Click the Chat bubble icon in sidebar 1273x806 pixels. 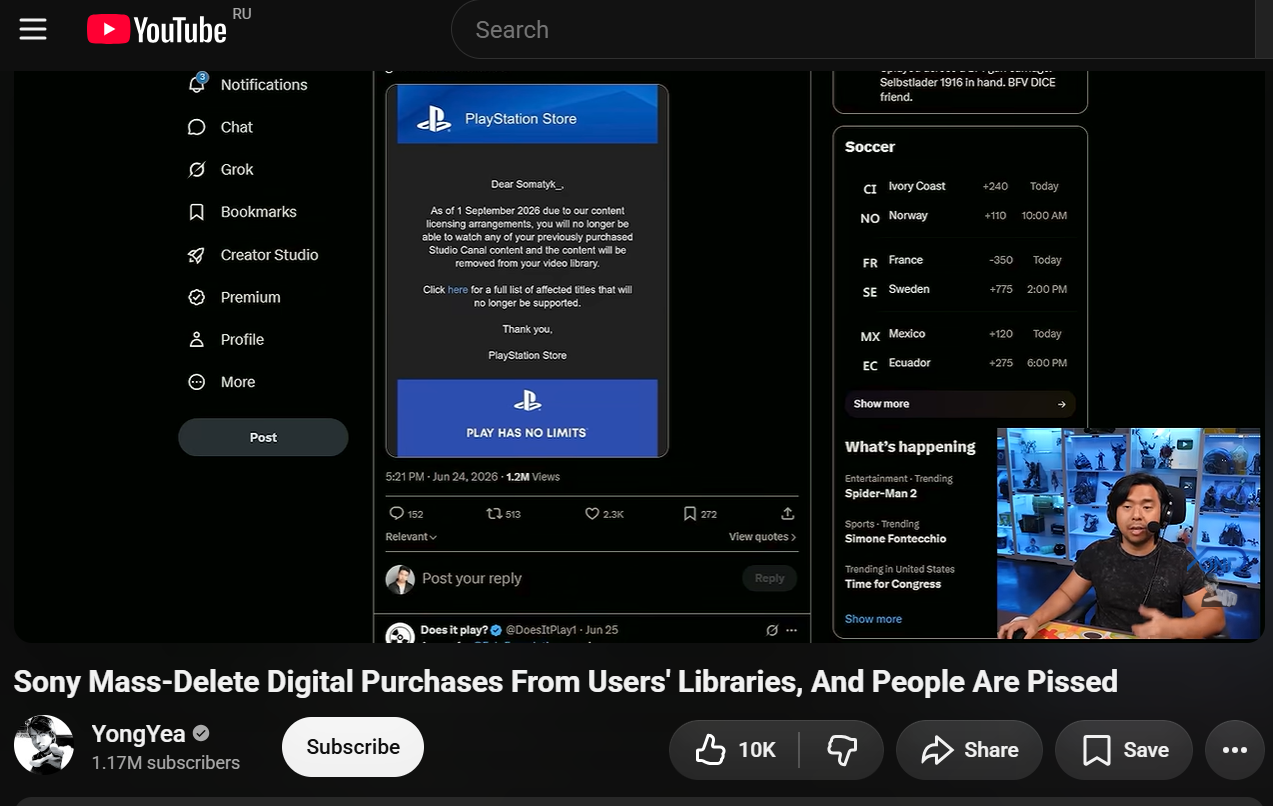(x=197, y=127)
